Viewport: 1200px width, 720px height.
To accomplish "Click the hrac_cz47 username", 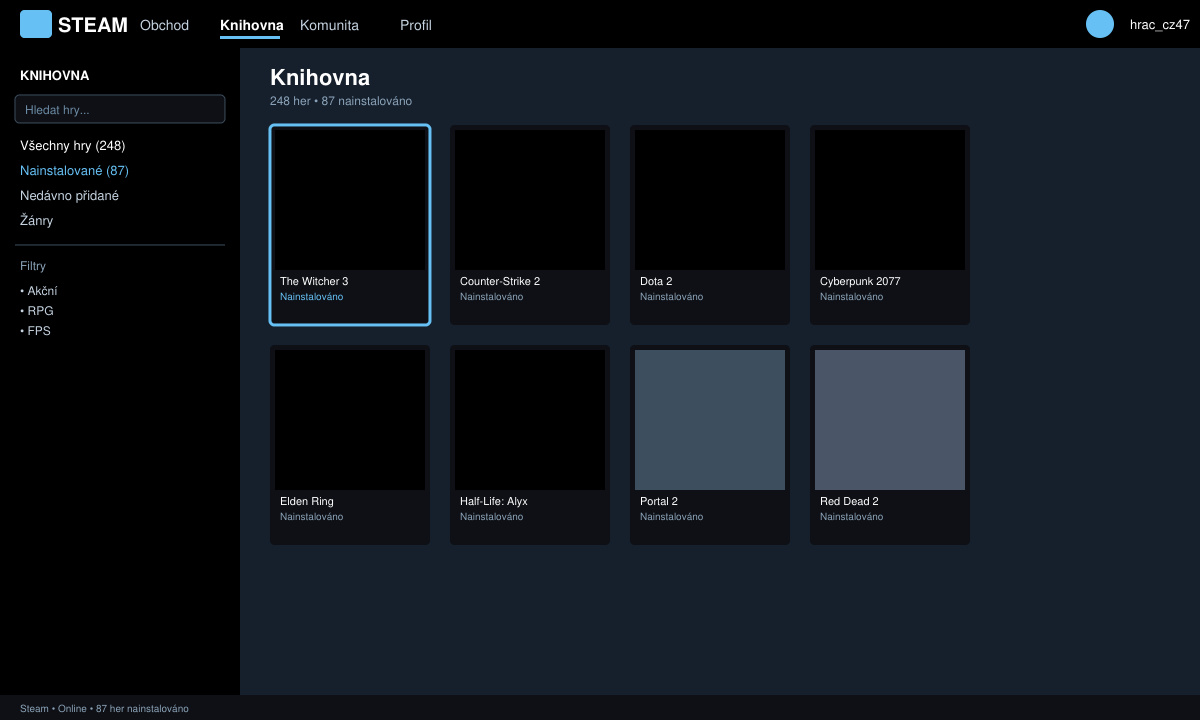I will pyautogui.click(x=1159, y=25).
